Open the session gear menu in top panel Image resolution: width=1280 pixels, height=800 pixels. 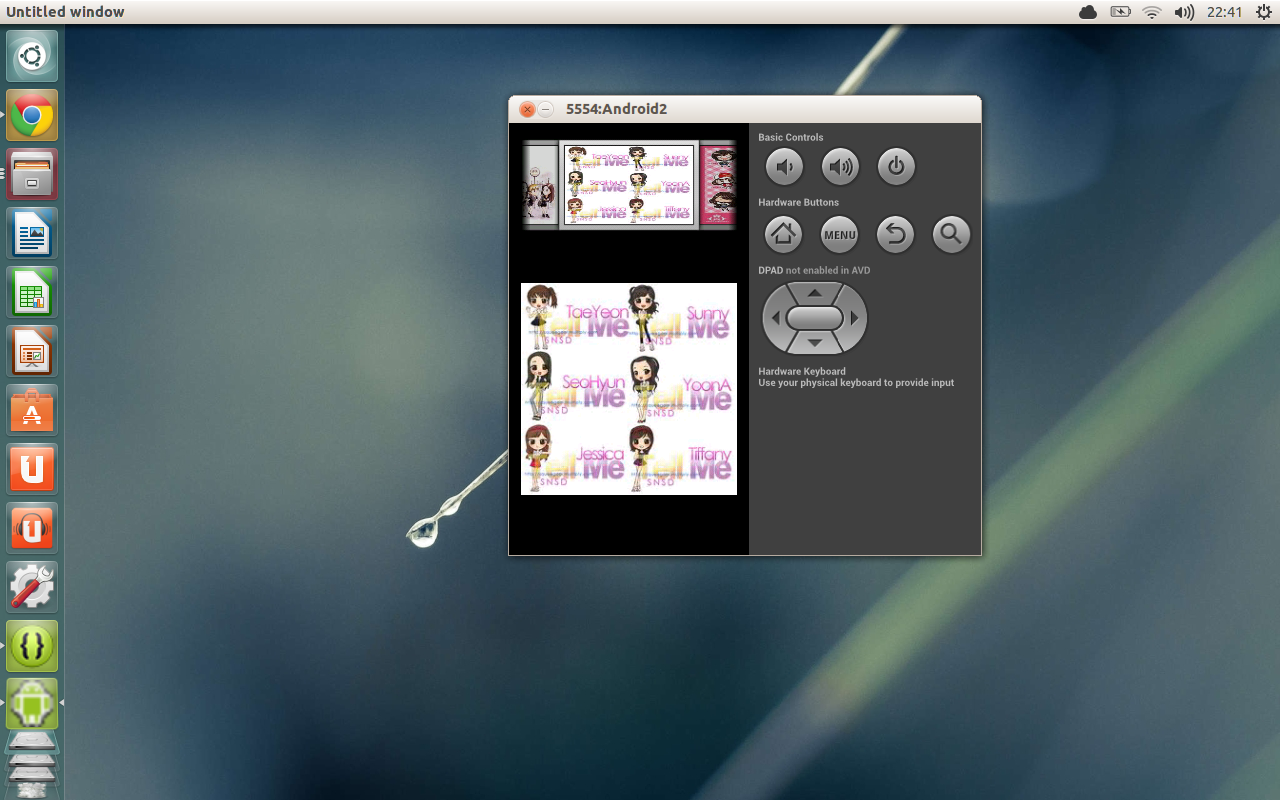1263,12
